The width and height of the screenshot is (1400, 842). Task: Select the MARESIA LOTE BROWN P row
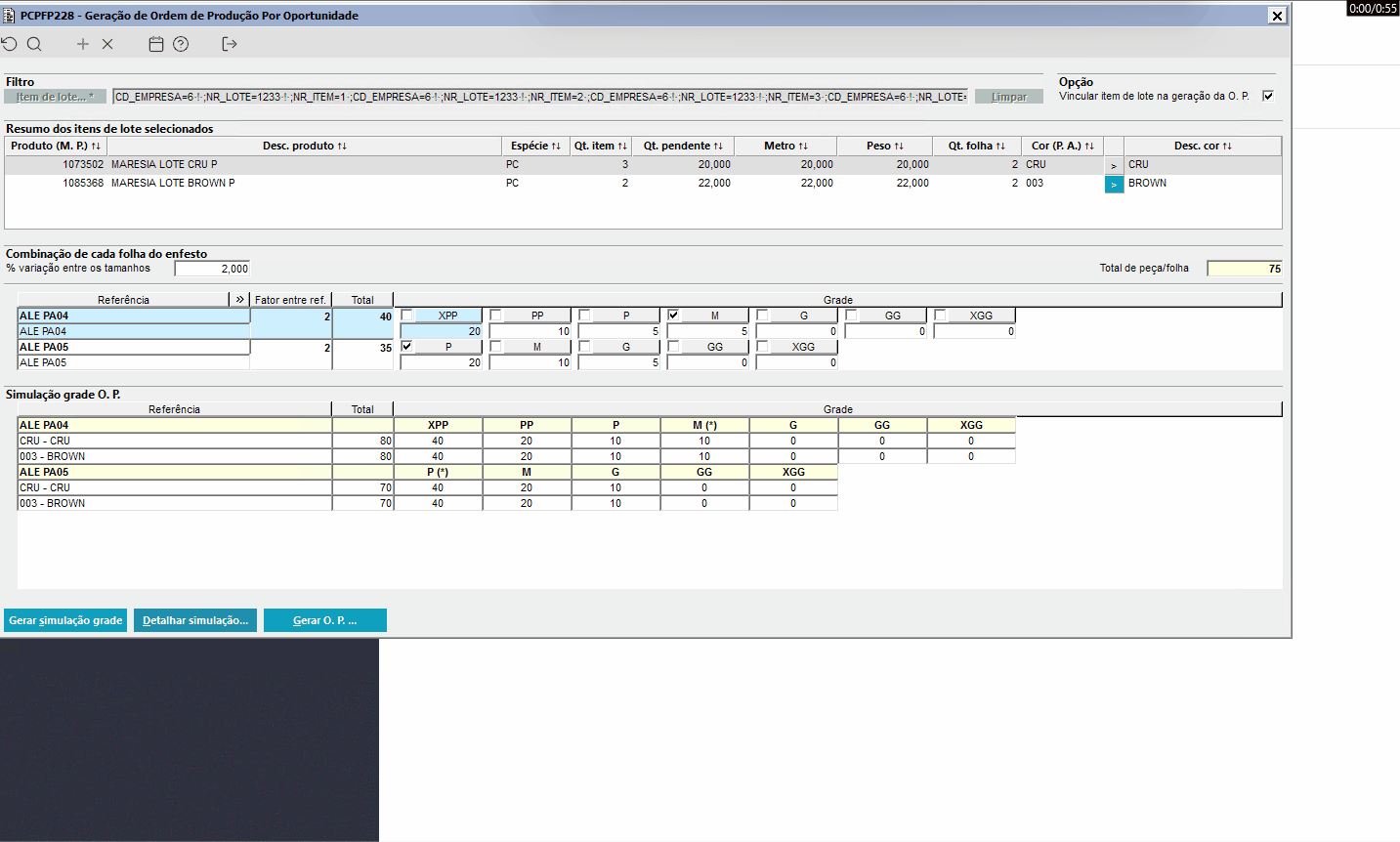pyautogui.click(x=643, y=184)
